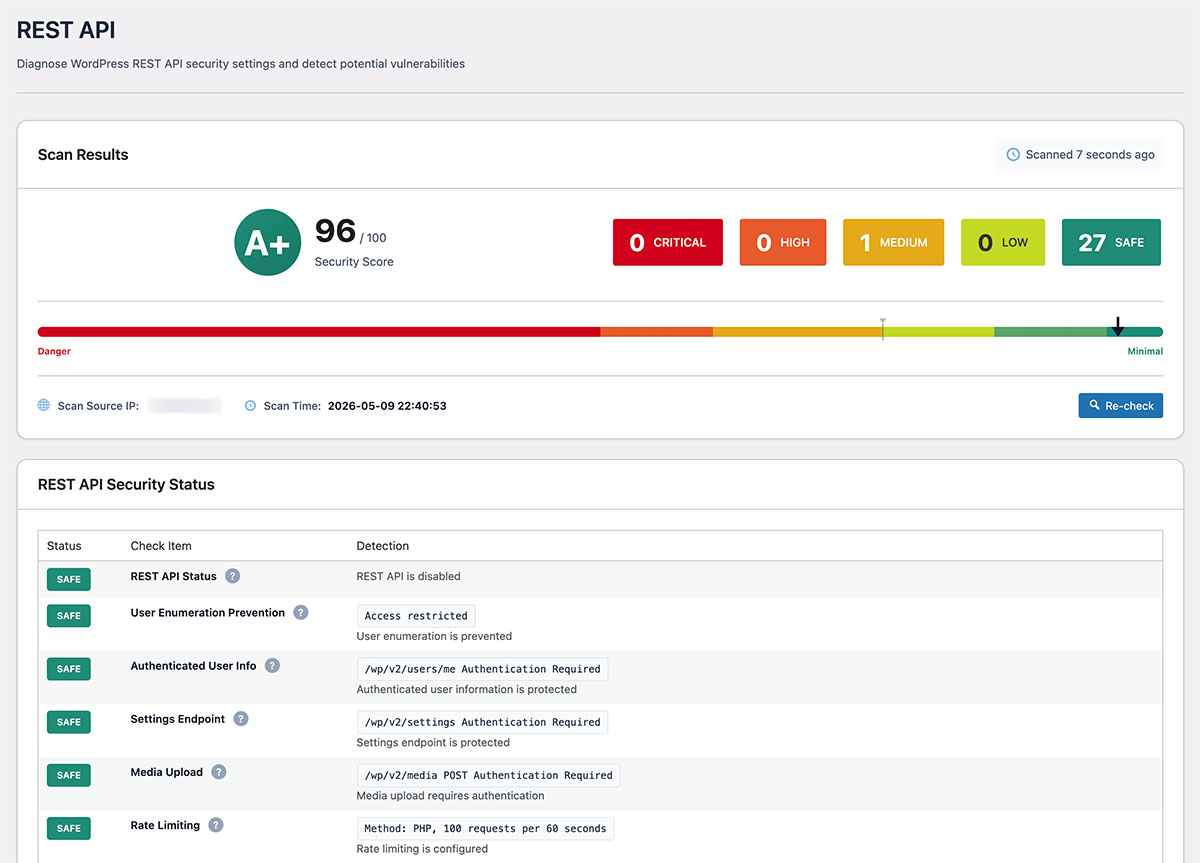Click 'User enumeration is prevented' text
1200x863 pixels.
pyautogui.click(x=434, y=636)
